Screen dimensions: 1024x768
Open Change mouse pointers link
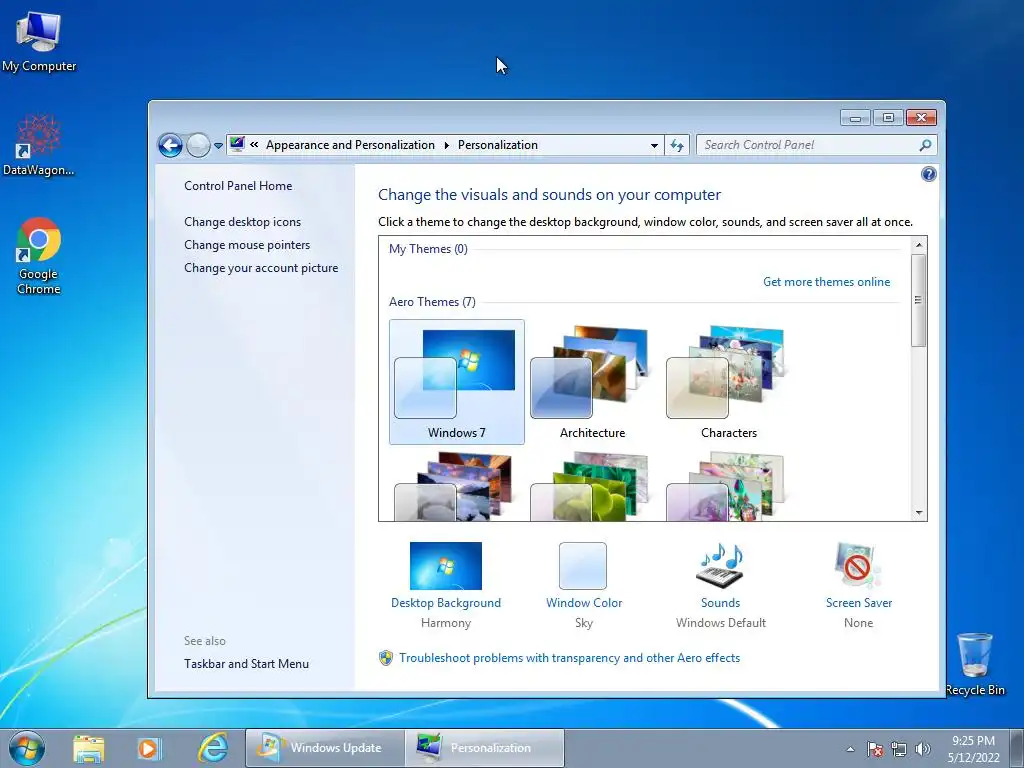click(x=247, y=244)
